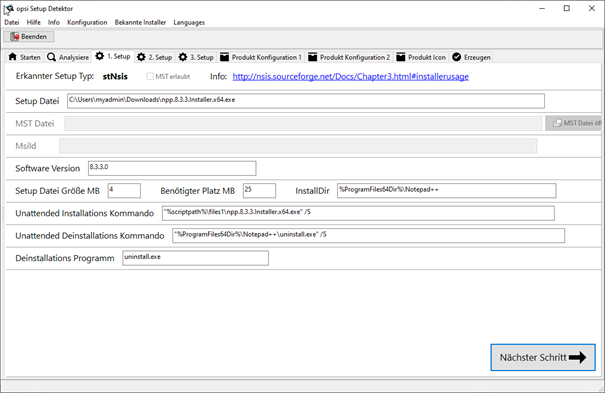Viewport: 605px width, 393px height.
Task: Switch to the Starten tab
Action: coord(24,57)
